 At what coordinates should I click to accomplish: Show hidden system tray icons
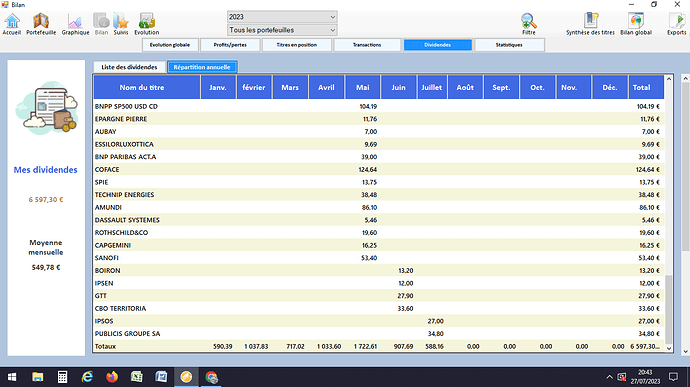pos(609,377)
